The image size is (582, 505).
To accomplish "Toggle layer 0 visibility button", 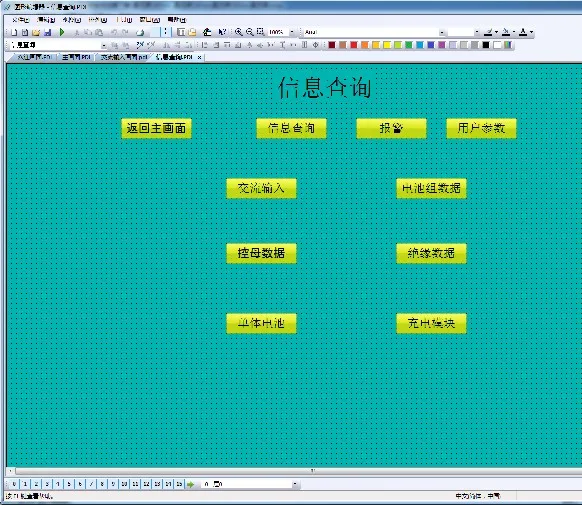I will coord(14,484).
